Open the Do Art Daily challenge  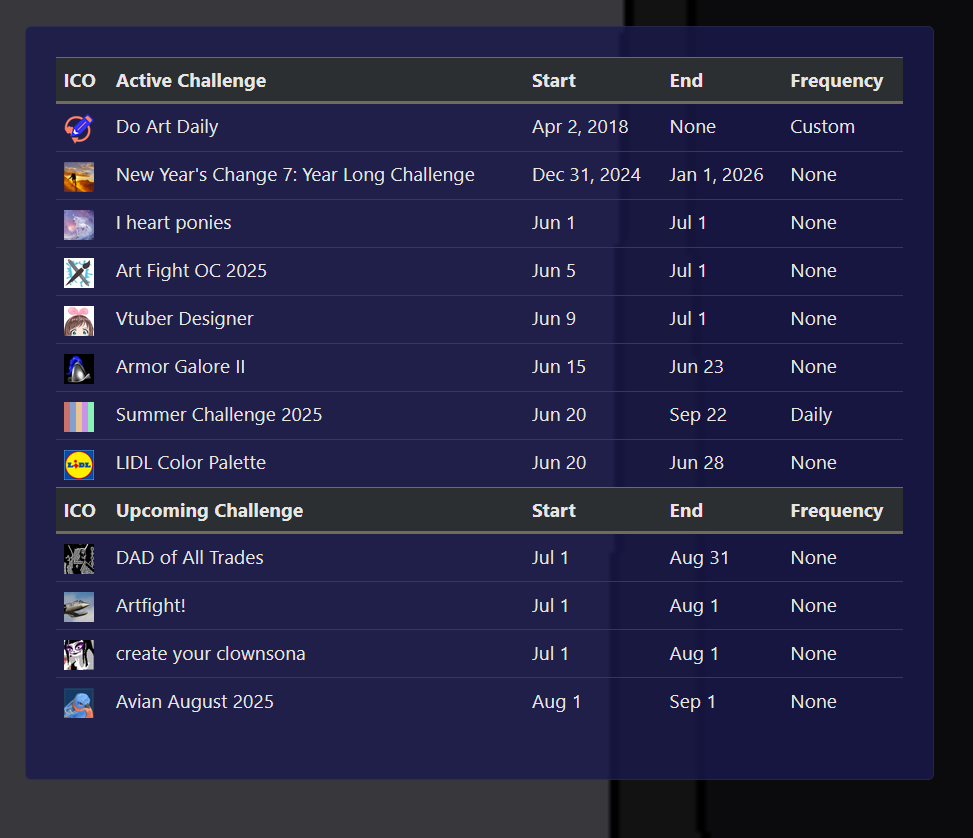[x=167, y=127]
